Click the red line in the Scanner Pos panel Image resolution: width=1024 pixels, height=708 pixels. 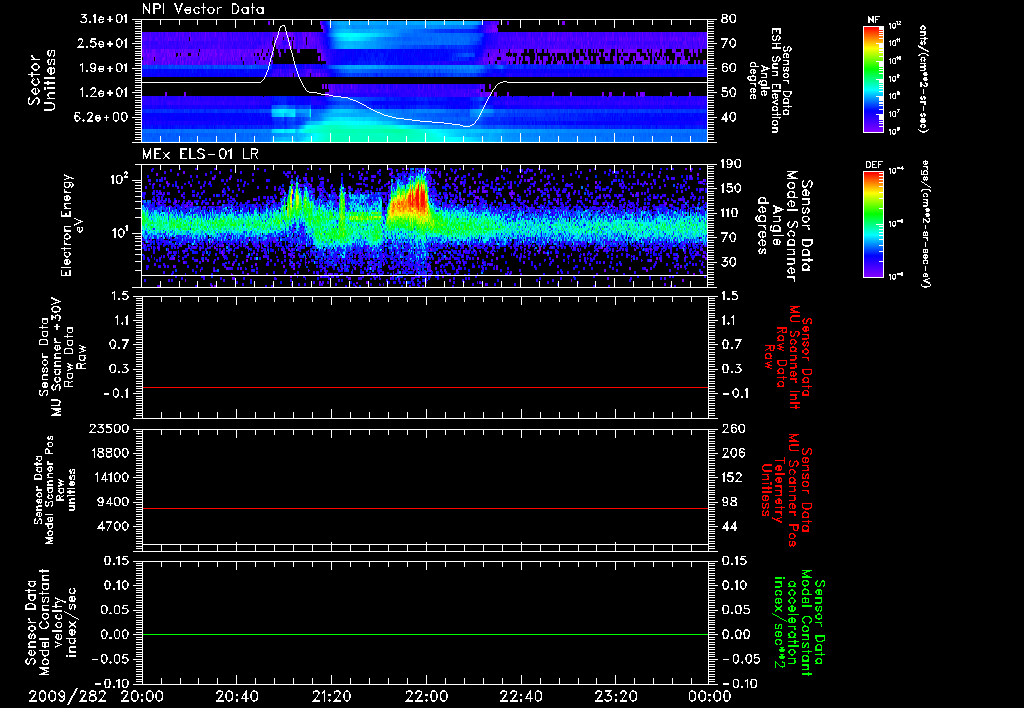point(425,508)
